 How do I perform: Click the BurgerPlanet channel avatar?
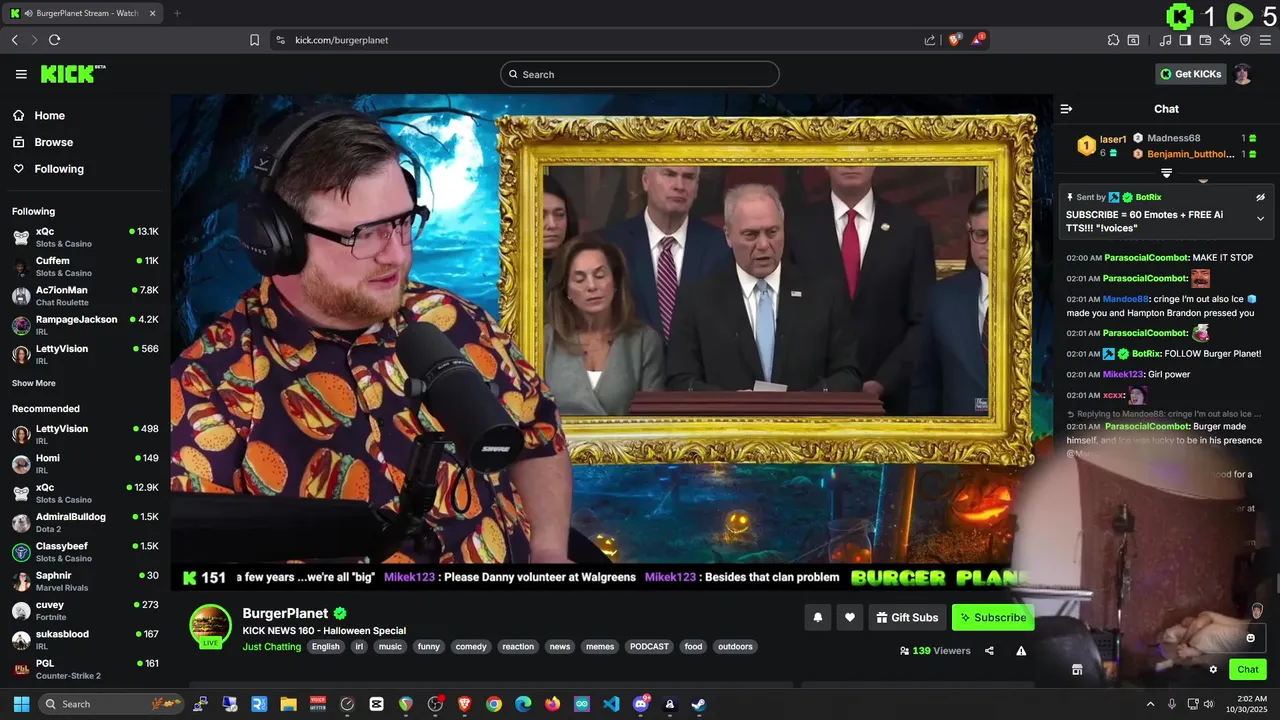pyautogui.click(x=211, y=626)
